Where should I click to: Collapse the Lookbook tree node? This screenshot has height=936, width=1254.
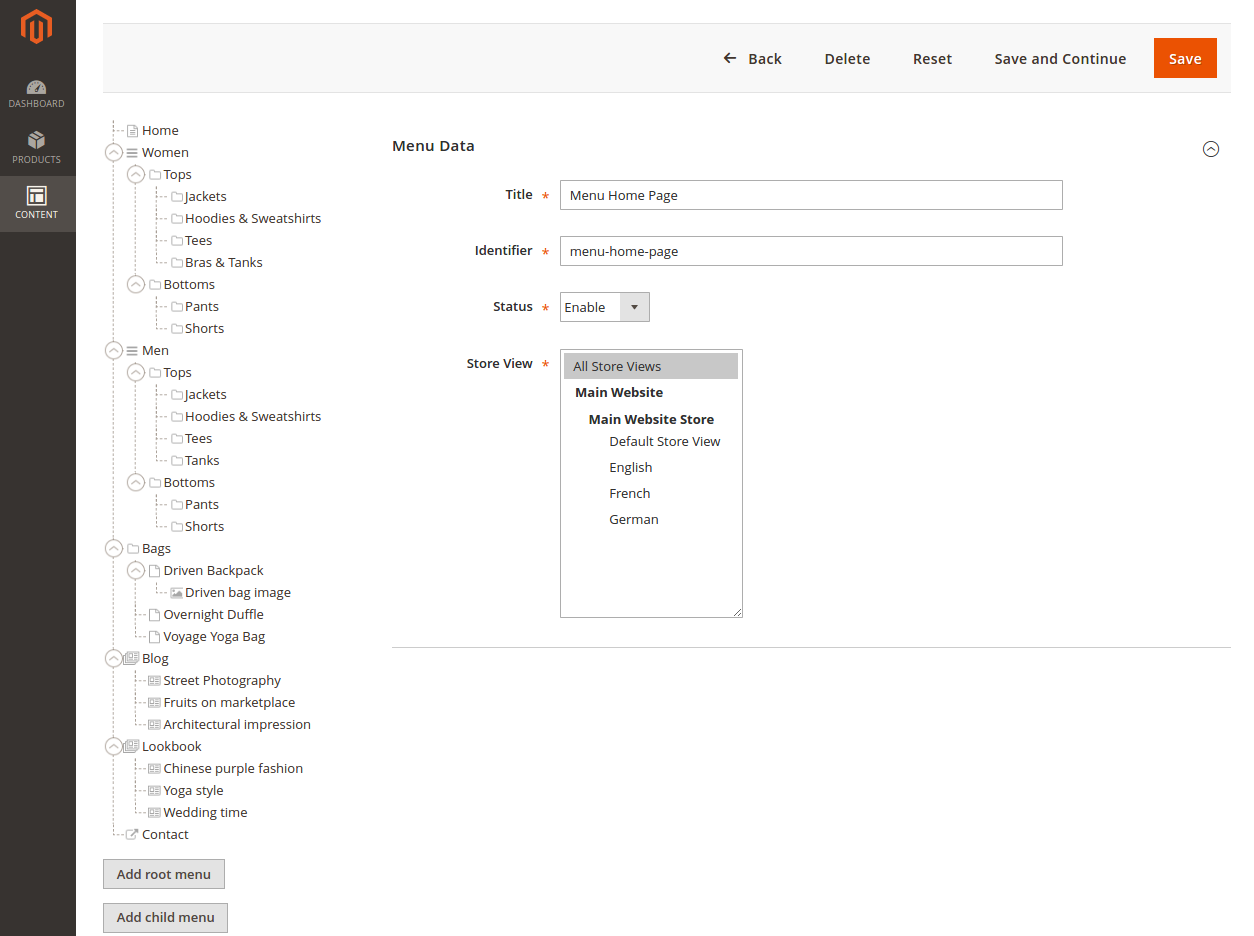114,747
